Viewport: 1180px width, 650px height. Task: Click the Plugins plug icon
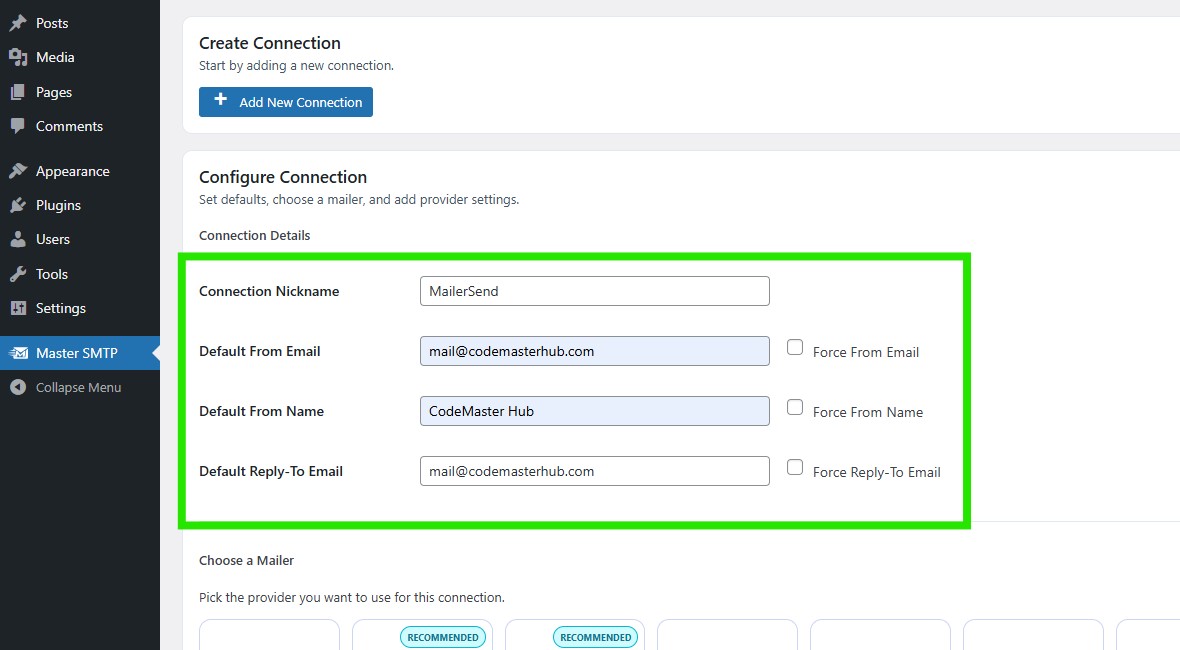(x=18, y=205)
